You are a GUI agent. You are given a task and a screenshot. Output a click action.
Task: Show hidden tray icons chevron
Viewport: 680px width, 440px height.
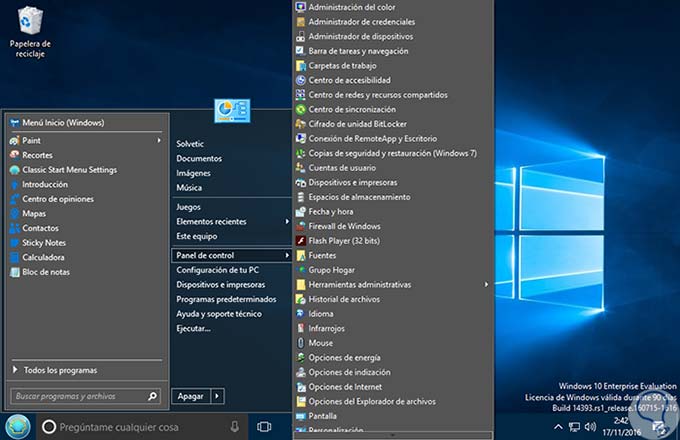[559, 427]
